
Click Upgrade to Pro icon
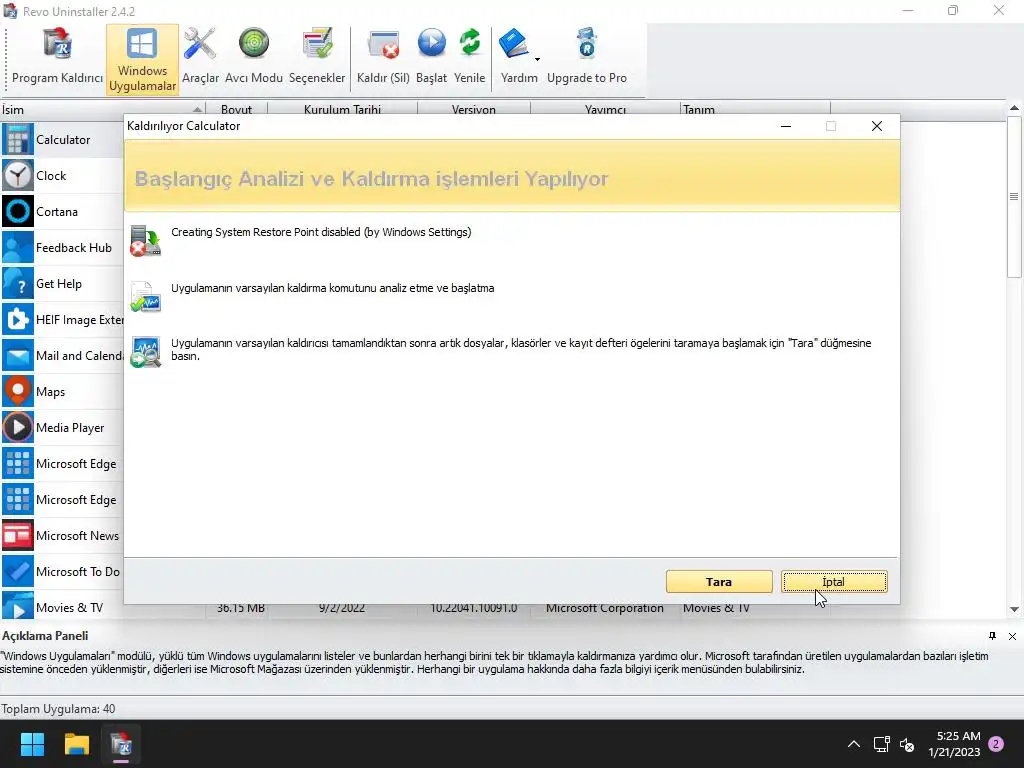[x=586, y=57]
